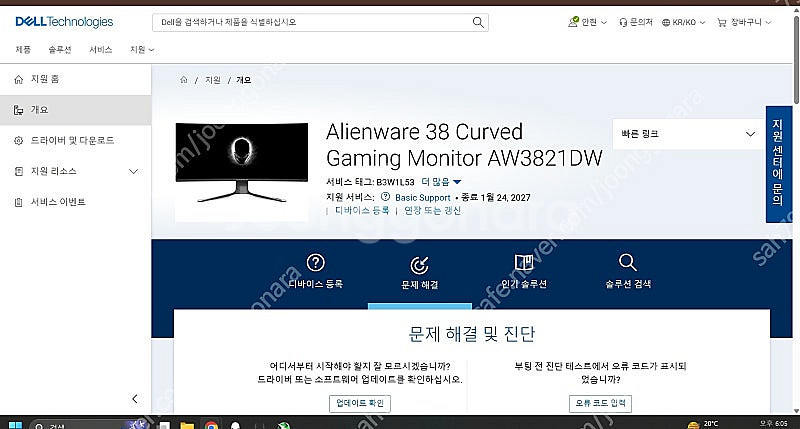Click the page vertical scrollbar

pos(796,59)
